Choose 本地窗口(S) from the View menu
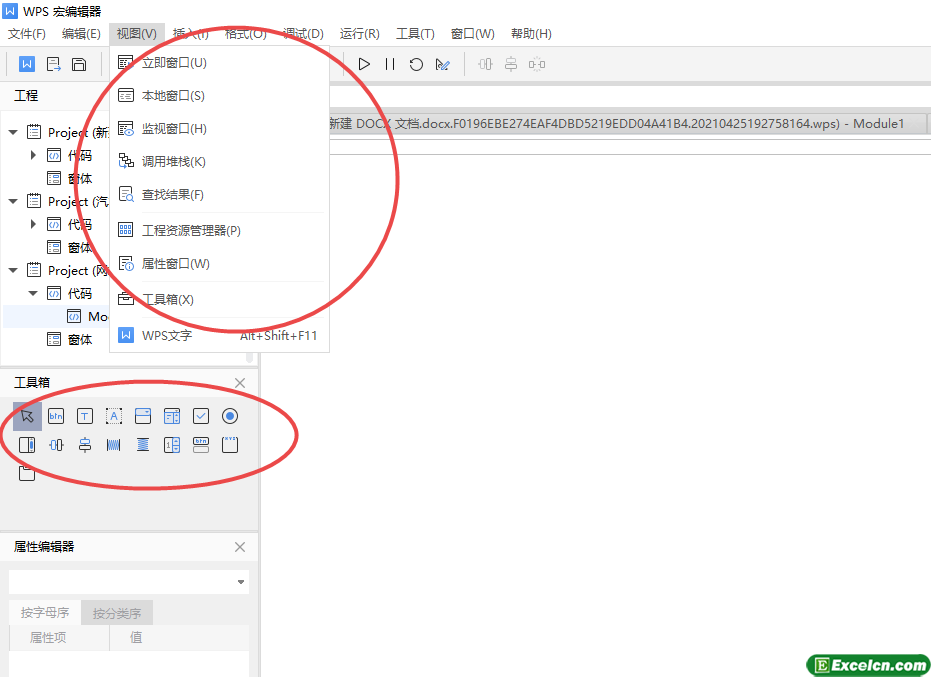 [220, 96]
